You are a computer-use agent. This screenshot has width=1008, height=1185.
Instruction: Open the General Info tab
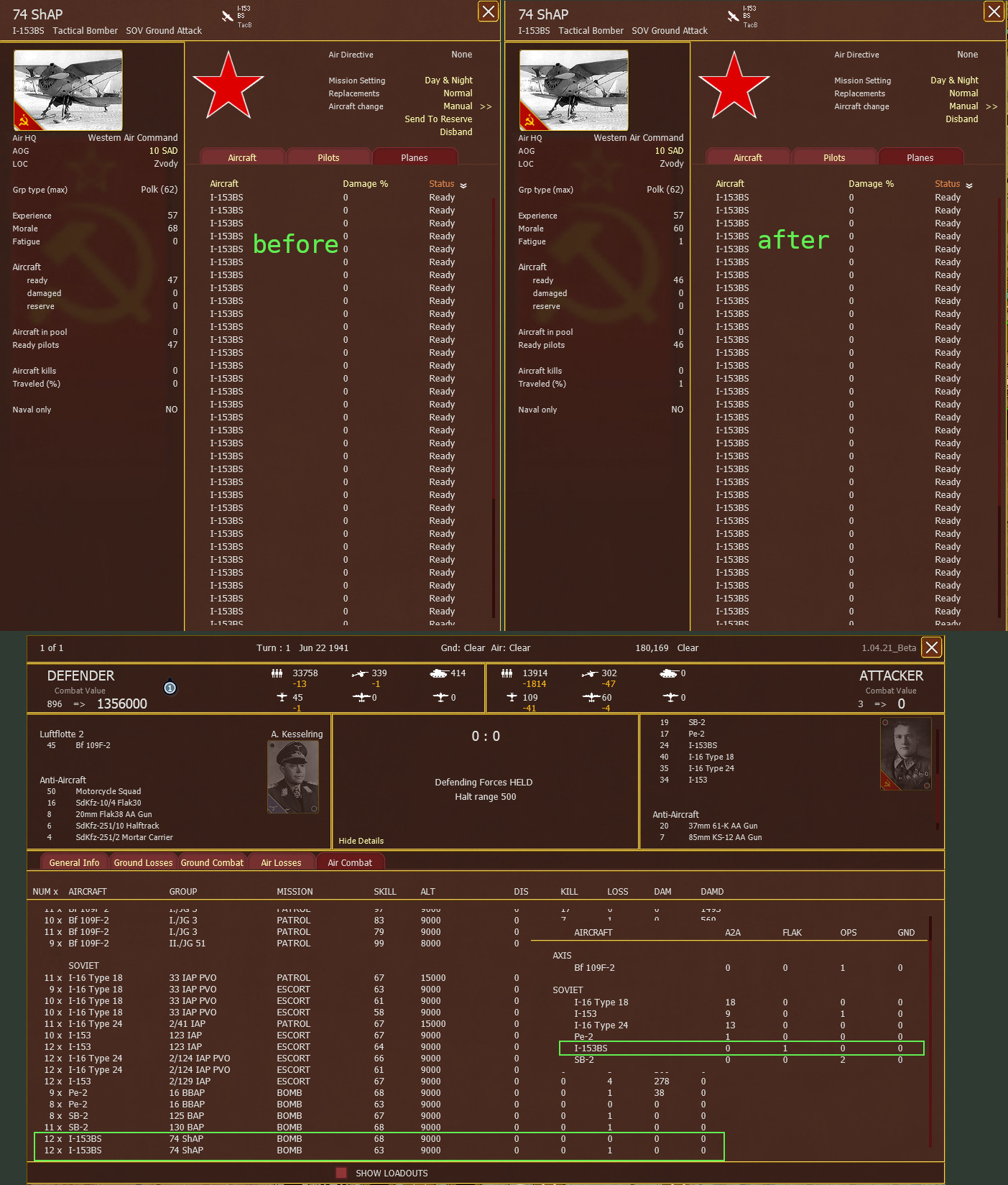point(74,862)
